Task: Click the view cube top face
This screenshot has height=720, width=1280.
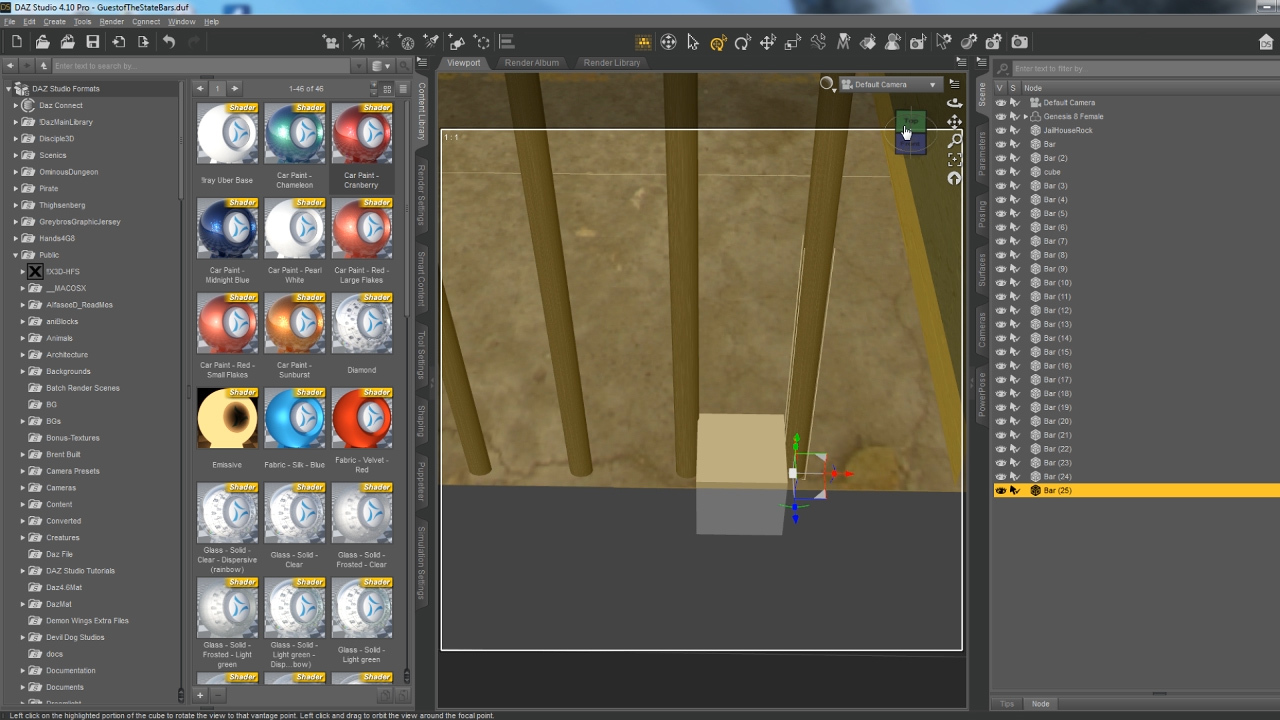Action: 910,121
